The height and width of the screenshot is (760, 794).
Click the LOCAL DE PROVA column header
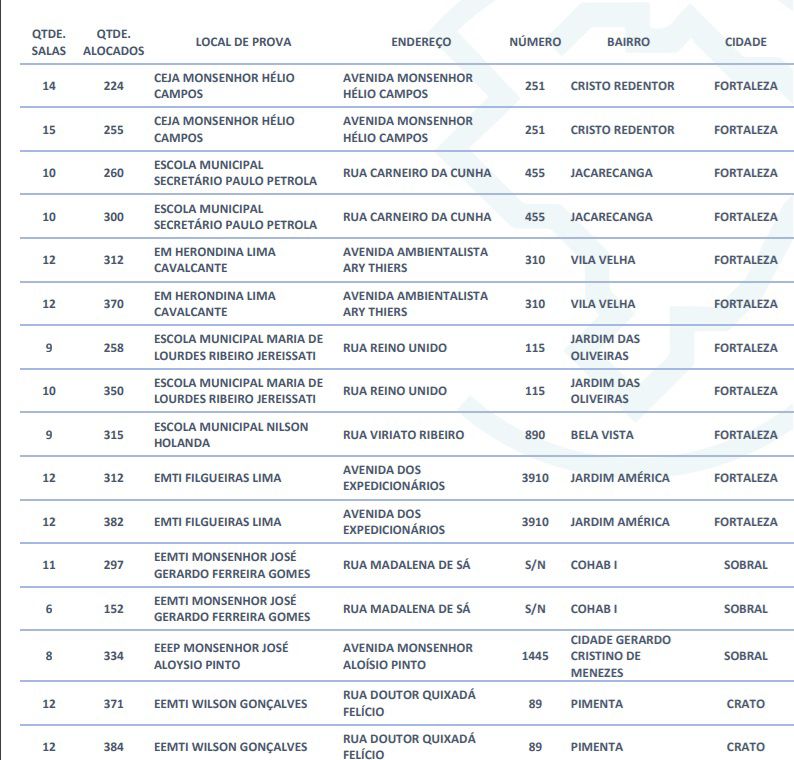tap(243, 42)
